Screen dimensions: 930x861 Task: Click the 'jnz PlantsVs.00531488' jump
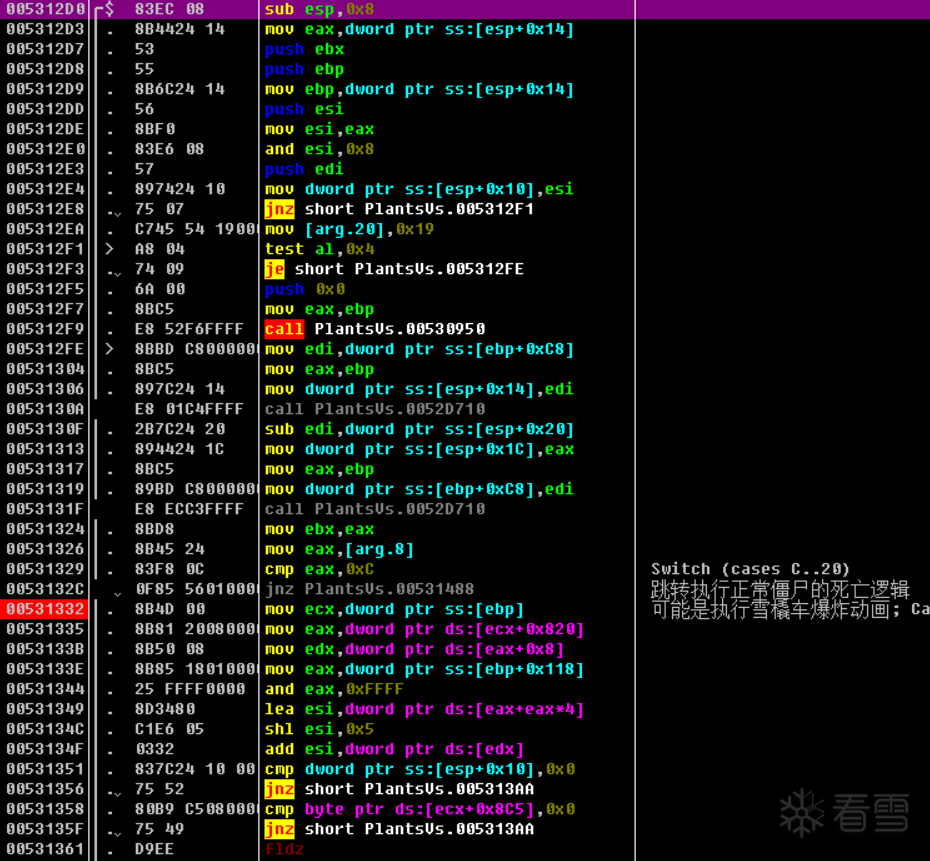pyautogui.click(x=370, y=589)
